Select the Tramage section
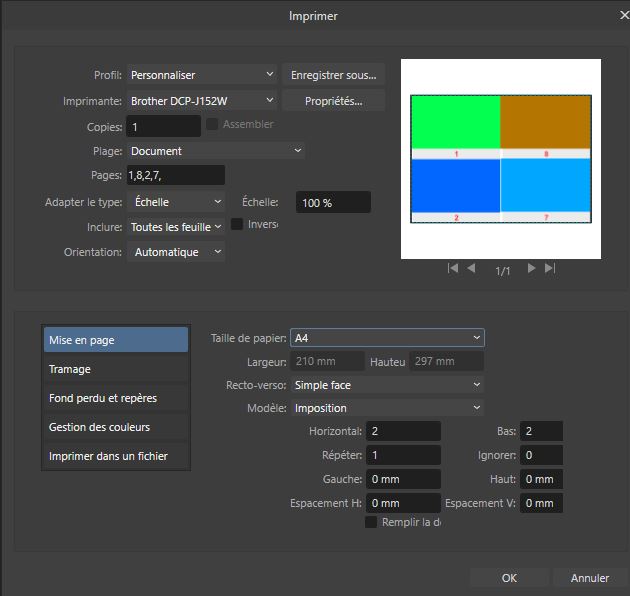This screenshot has height=596, width=630. (x=116, y=369)
